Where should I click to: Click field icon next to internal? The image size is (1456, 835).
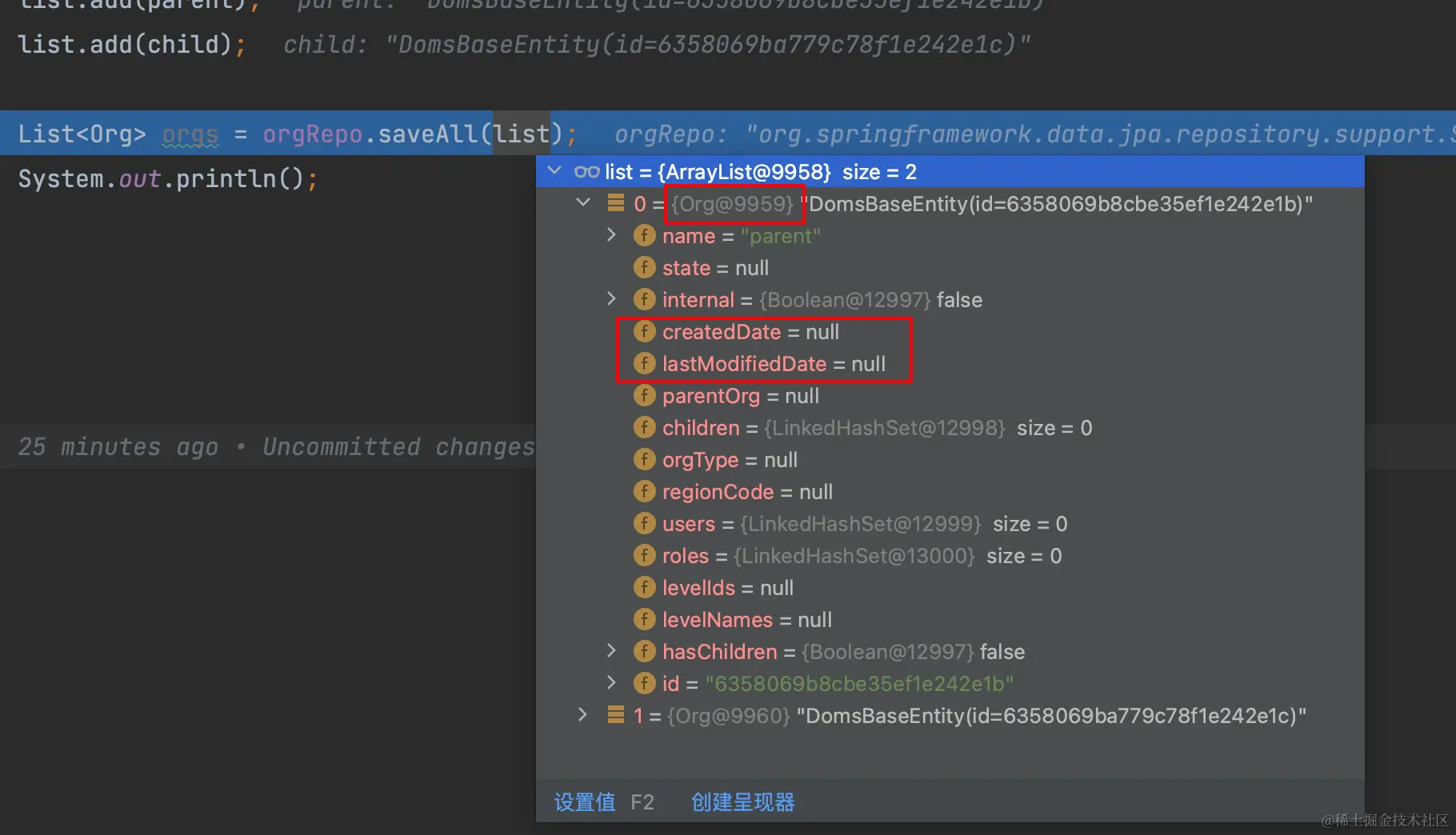(644, 299)
